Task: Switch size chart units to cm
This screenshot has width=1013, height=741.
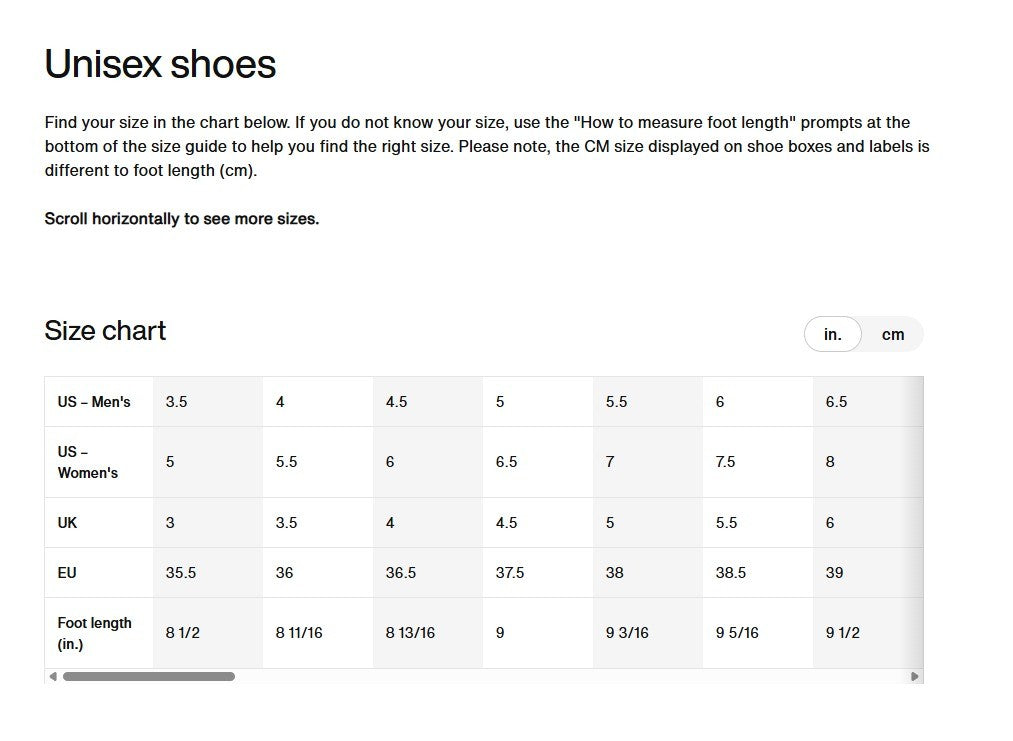Action: [x=892, y=335]
